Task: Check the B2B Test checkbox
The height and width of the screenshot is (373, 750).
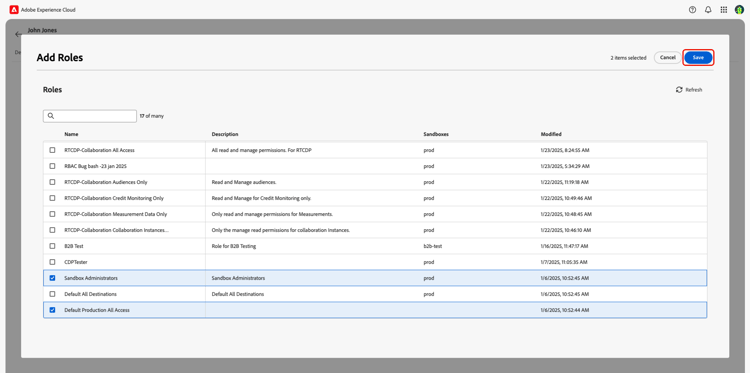Action: pos(53,246)
